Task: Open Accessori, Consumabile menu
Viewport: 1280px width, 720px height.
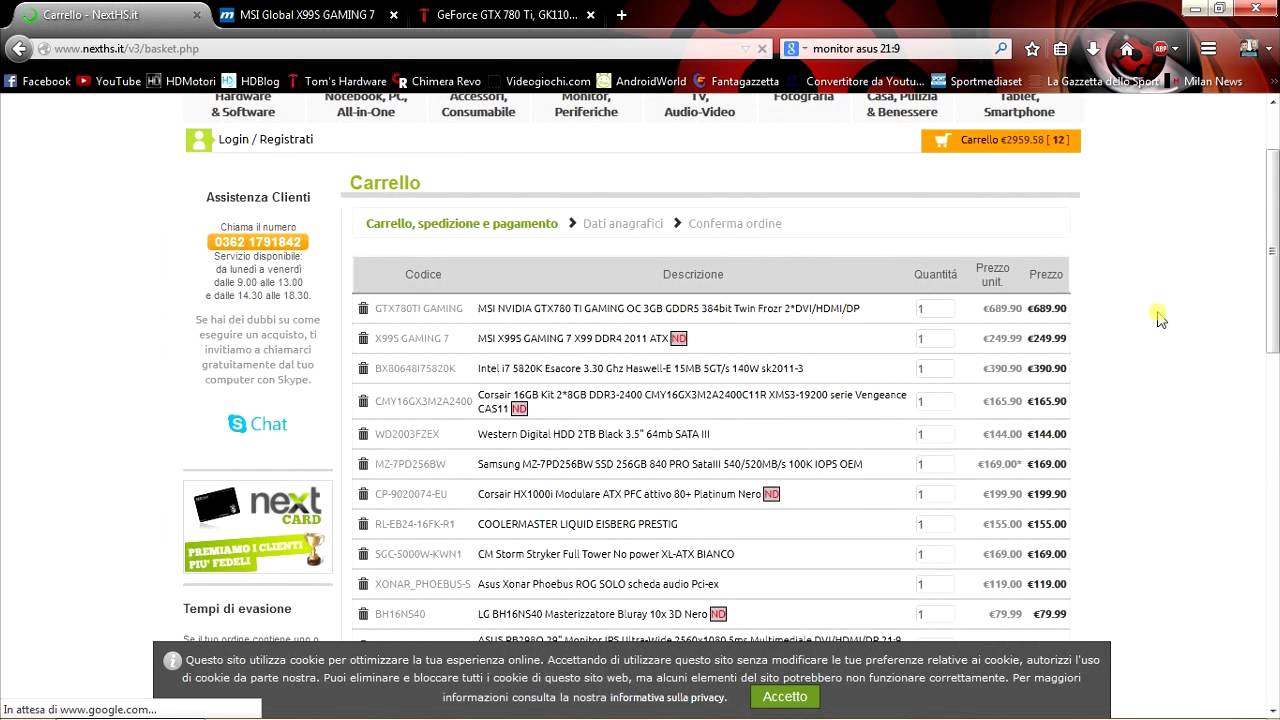Action: pos(478,104)
